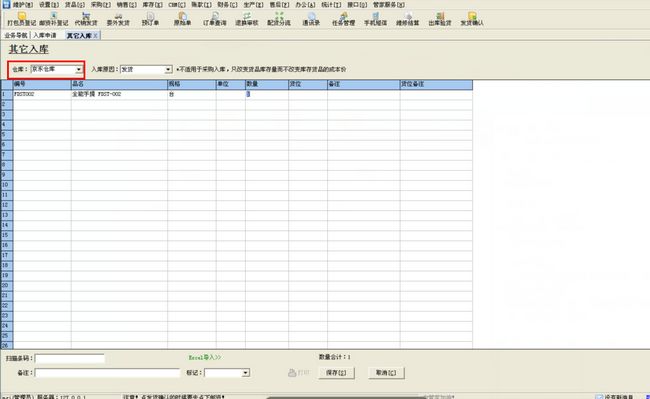This screenshot has height=399, width=650.
Task: Expand the 入库原因 dropdown
Action: (168, 70)
